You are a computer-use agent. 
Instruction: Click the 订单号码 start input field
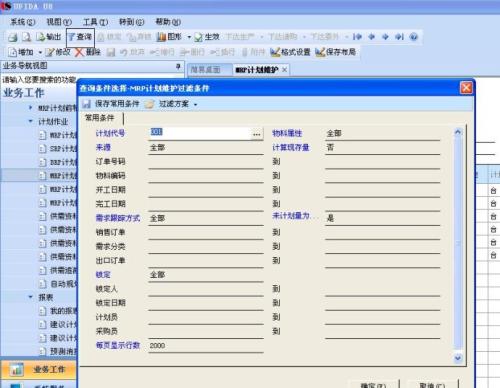(x=206, y=162)
